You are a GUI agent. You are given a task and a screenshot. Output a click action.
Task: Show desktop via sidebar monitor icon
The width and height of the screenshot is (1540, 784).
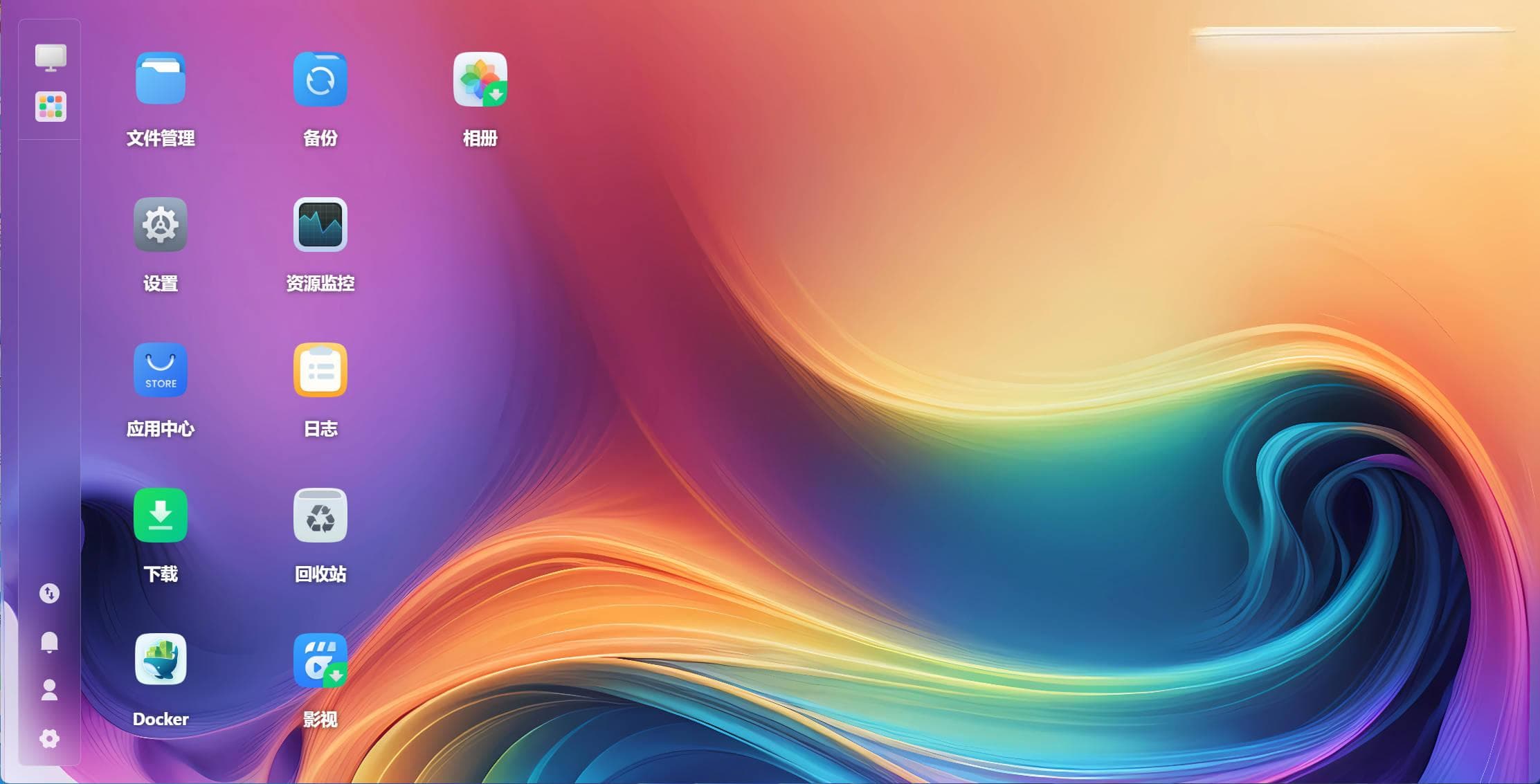pyautogui.click(x=51, y=57)
